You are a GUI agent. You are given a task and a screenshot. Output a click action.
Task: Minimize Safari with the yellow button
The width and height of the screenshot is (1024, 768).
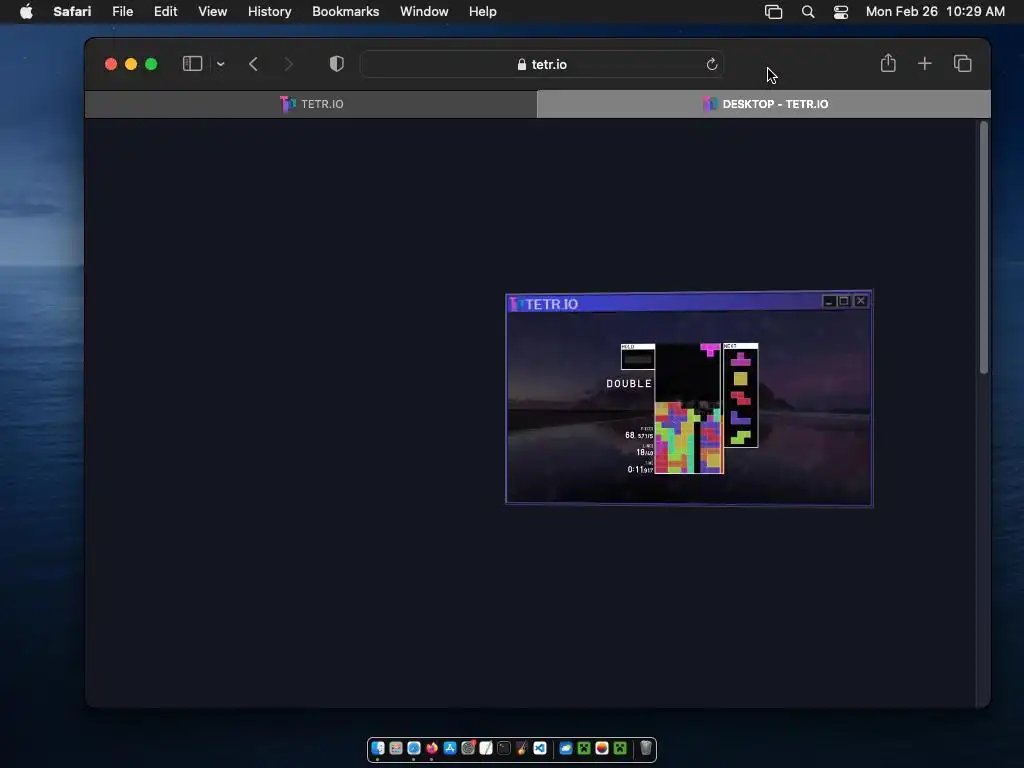click(x=131, y=64)
